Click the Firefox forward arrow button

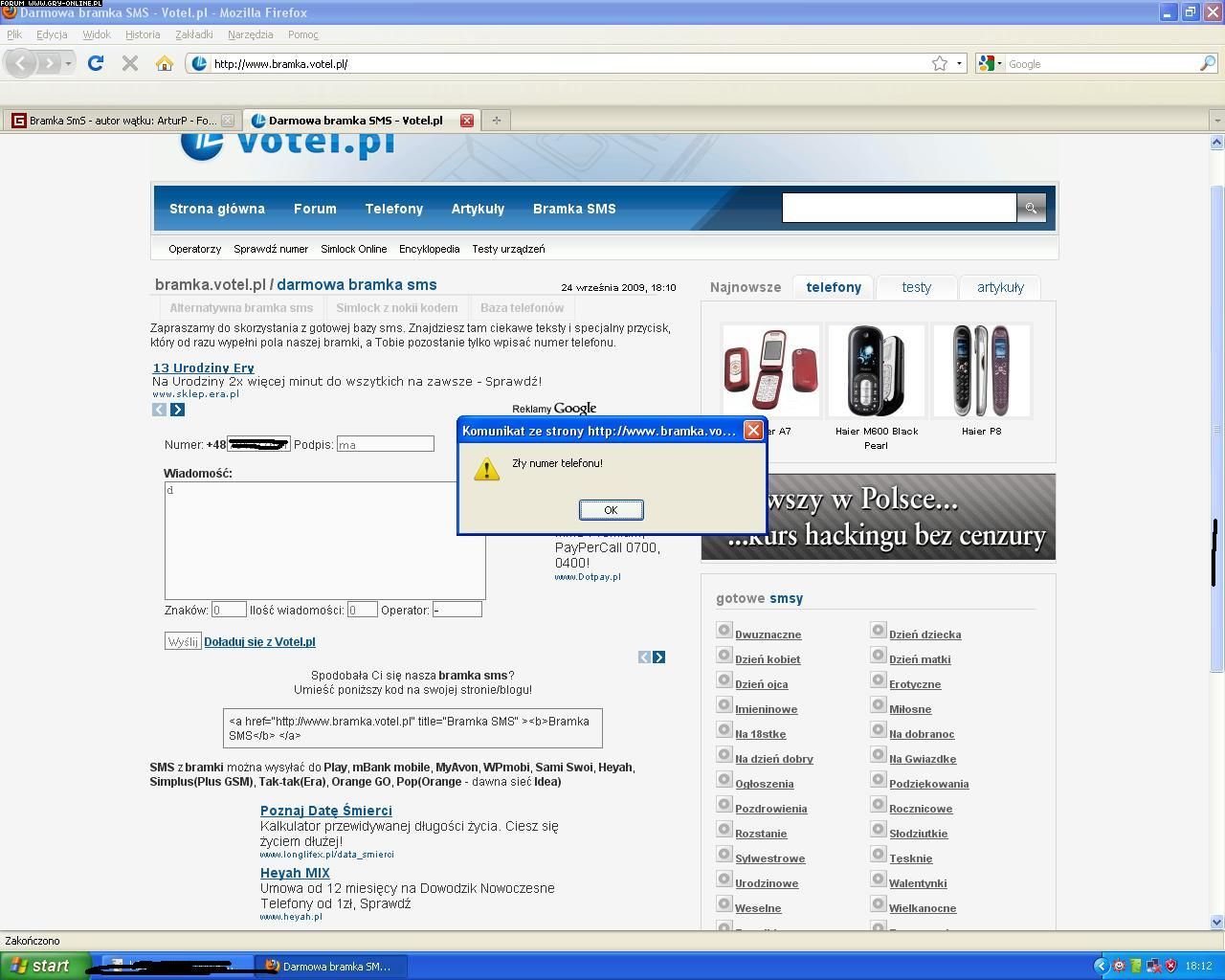(48, 63)
